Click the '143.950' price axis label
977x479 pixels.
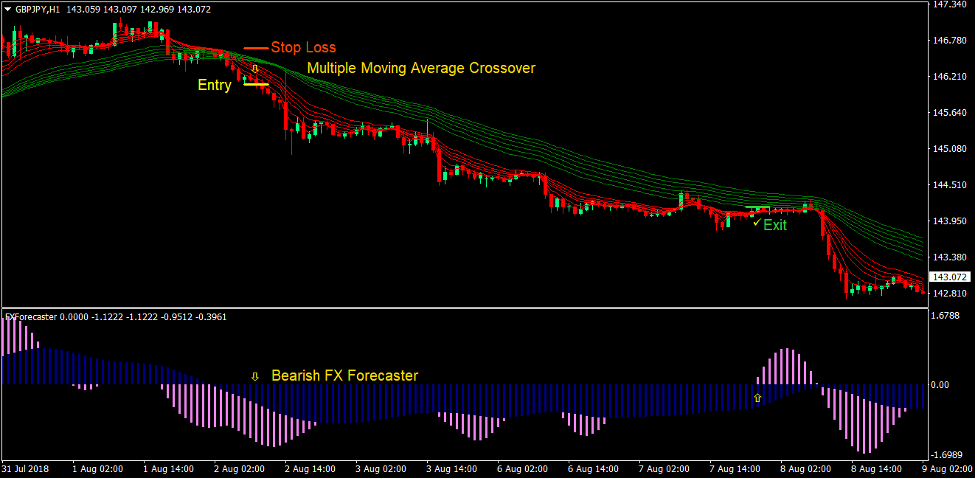pyautogui.click(x=949, y=221)
